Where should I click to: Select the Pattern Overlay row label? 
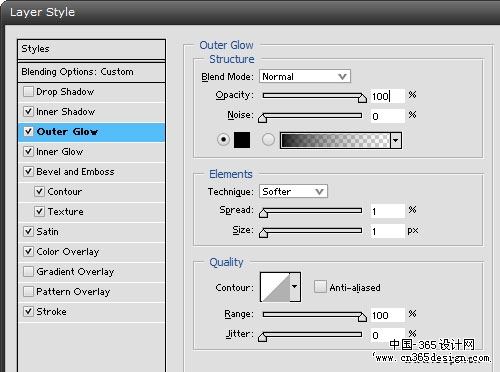[73, 292]
